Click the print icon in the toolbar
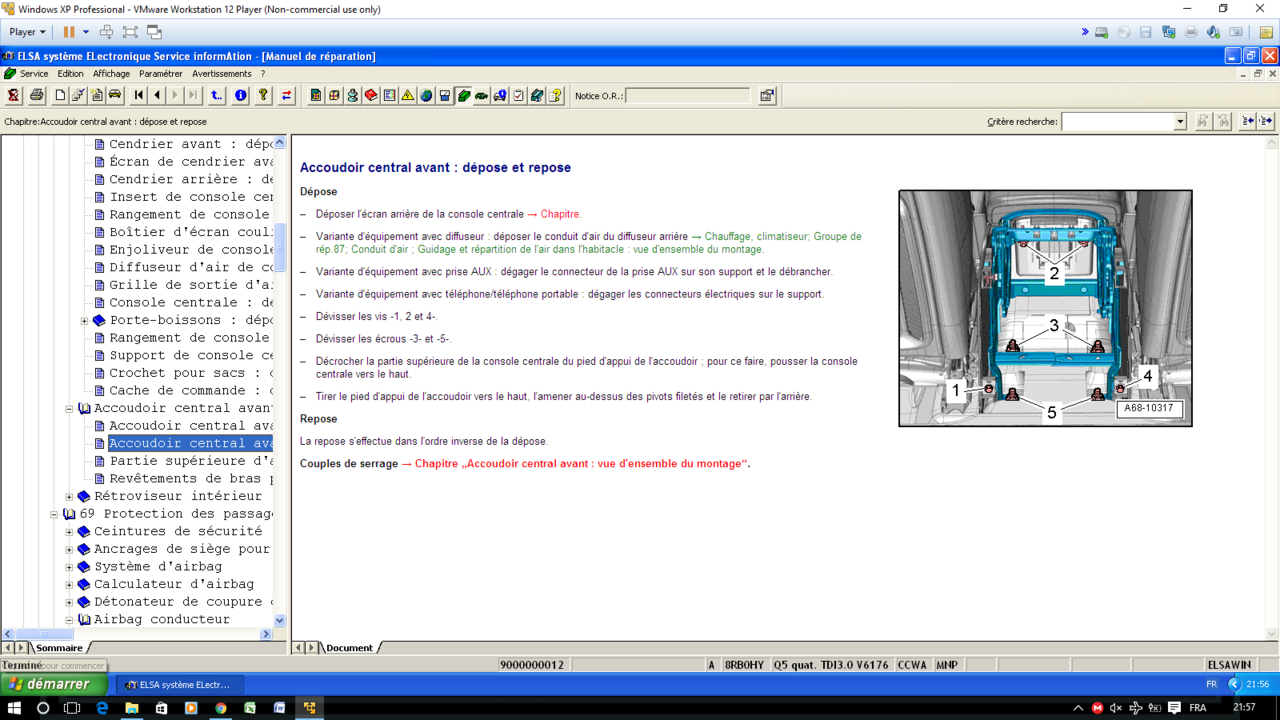The width and height of the screenshot is (1280, 720). tap(38, 95)
